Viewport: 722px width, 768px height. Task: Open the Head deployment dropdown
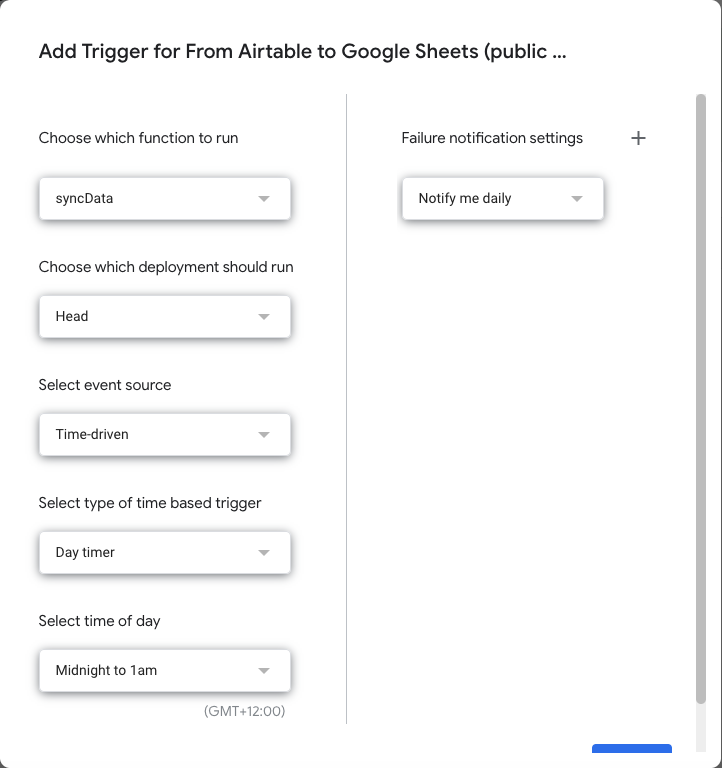pos(165,317)
